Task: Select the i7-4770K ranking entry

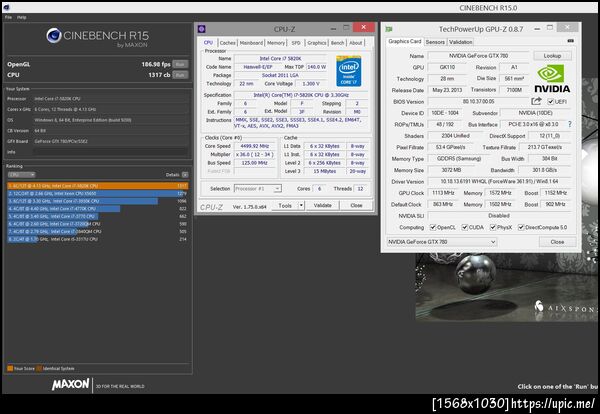Action: click(98, 209)
